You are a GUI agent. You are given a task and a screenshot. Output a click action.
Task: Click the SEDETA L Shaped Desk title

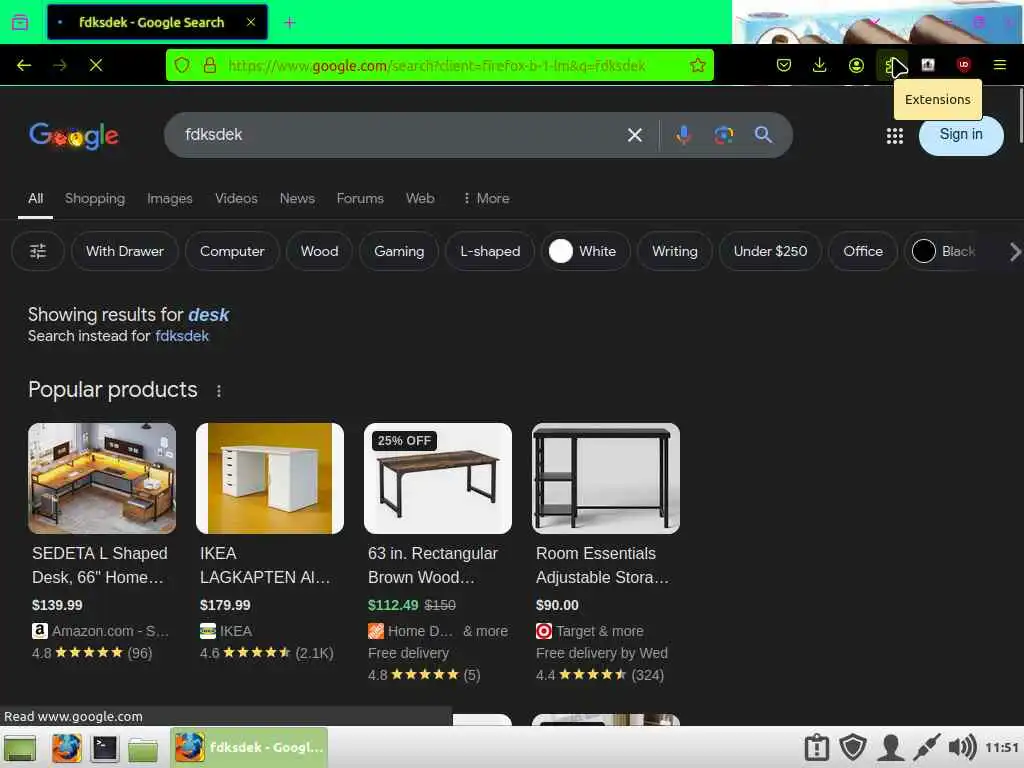click(99, 565)
